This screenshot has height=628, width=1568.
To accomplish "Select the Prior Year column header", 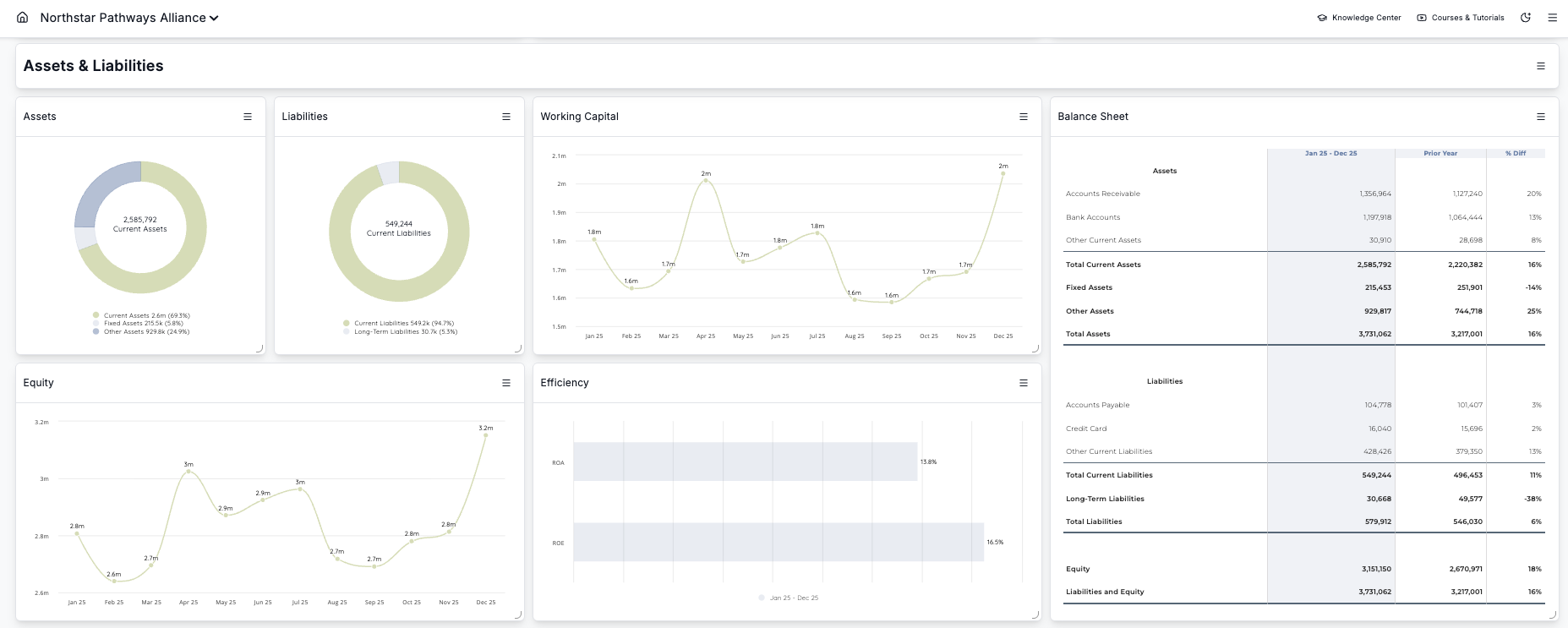I will (1440, 154).
